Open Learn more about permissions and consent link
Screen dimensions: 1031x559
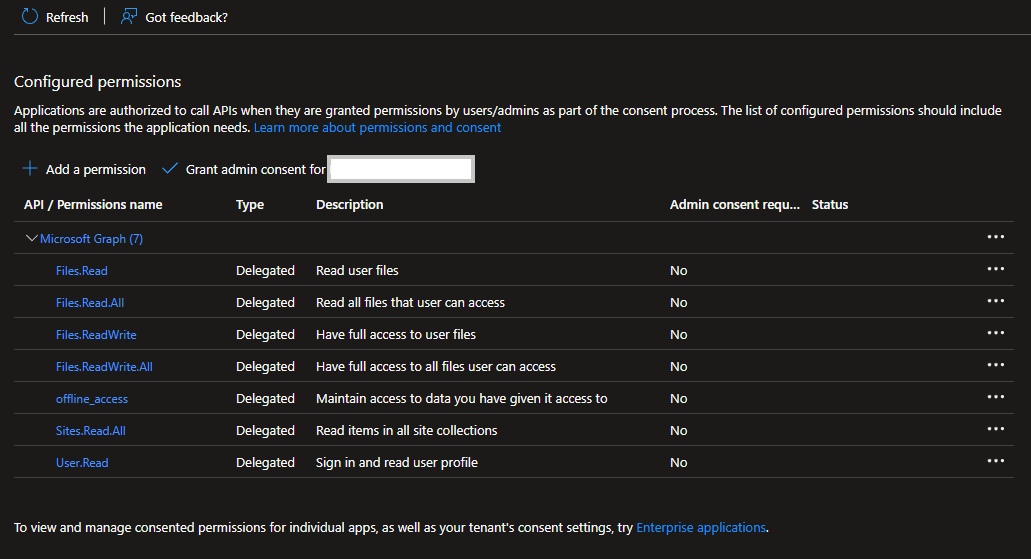pos(377,128)
